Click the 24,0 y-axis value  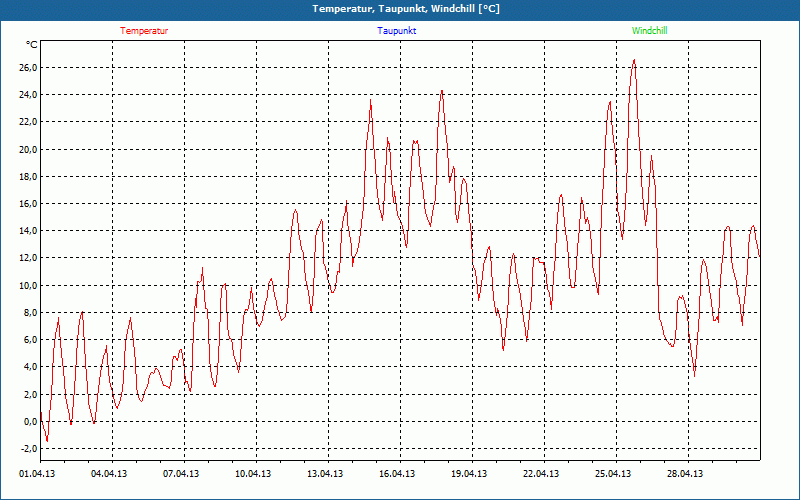point(28,95)
